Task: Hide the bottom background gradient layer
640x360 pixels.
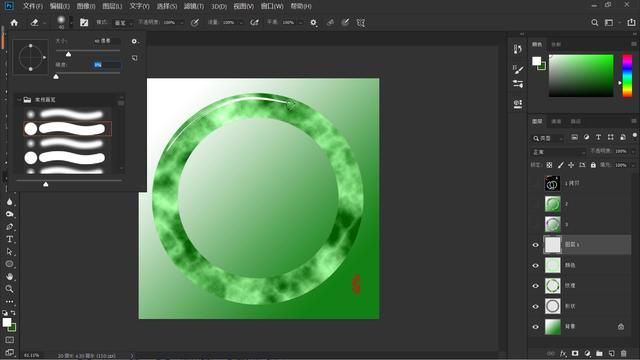Action: (x=536, y=327)
